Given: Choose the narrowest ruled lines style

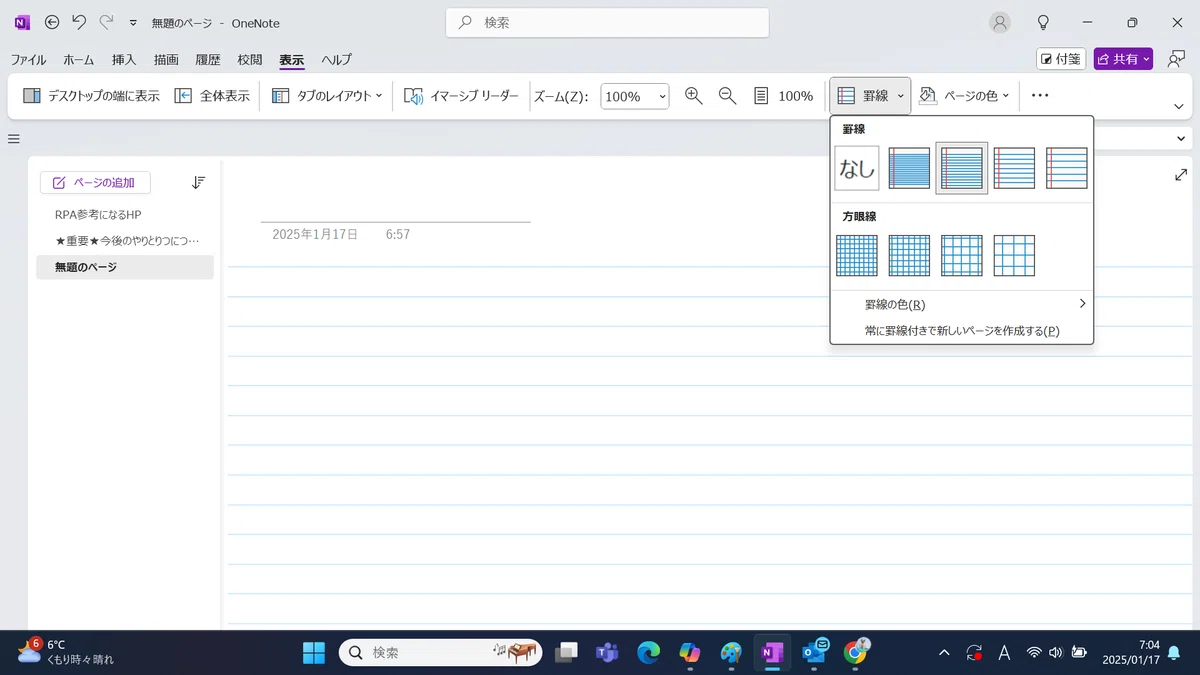Looking at the screenshot, I should [909, 168].
